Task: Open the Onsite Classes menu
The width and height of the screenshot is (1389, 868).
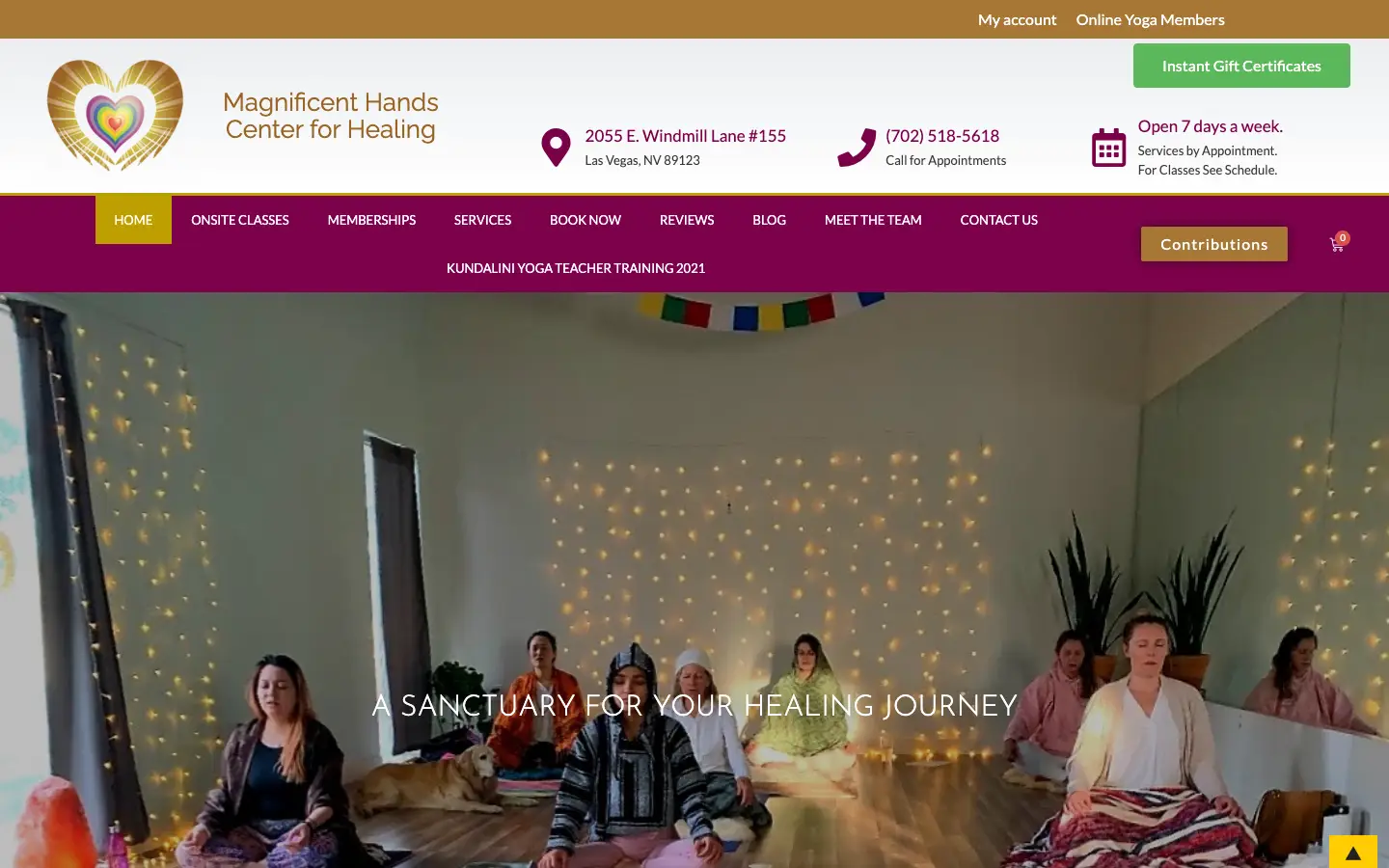Action: point(240,220)
